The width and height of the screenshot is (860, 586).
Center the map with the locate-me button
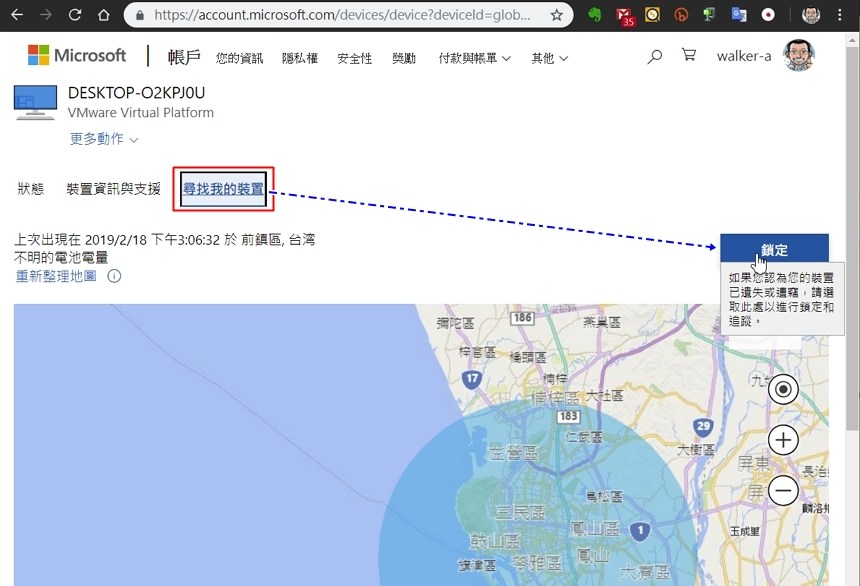coord(783,390)
